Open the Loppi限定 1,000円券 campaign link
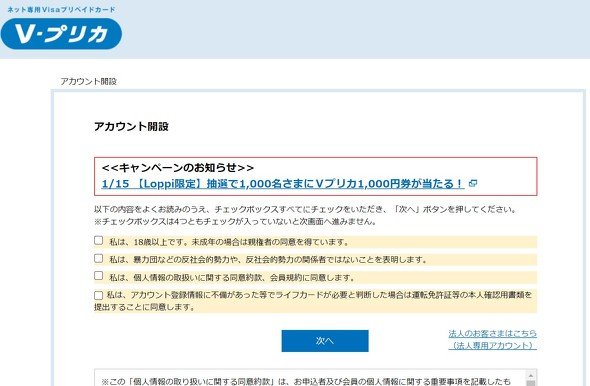This screenshot has width=590, height=386. (283, 184)
